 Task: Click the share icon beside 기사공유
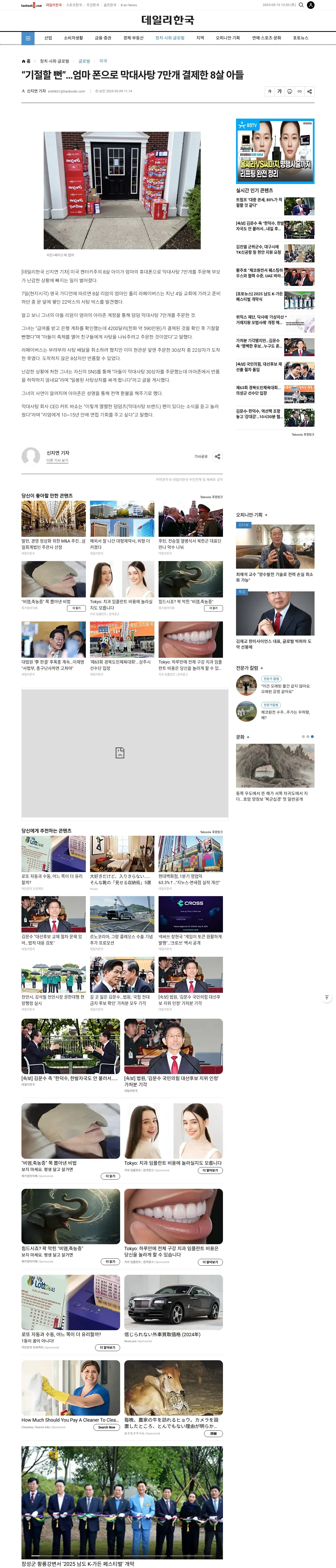coord(217,456)
